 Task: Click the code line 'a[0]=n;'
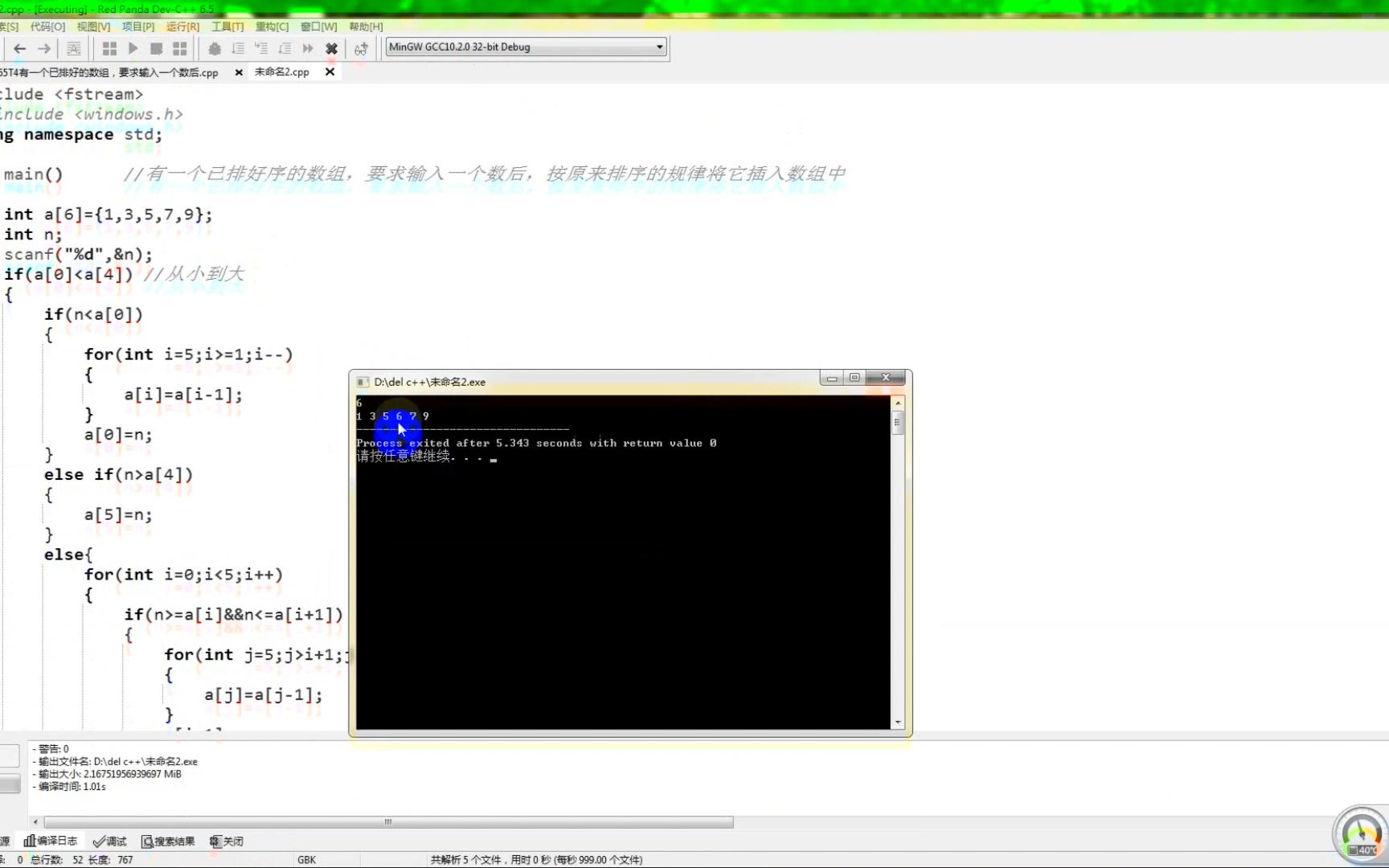pyautogui.click(x=118, y=435)
